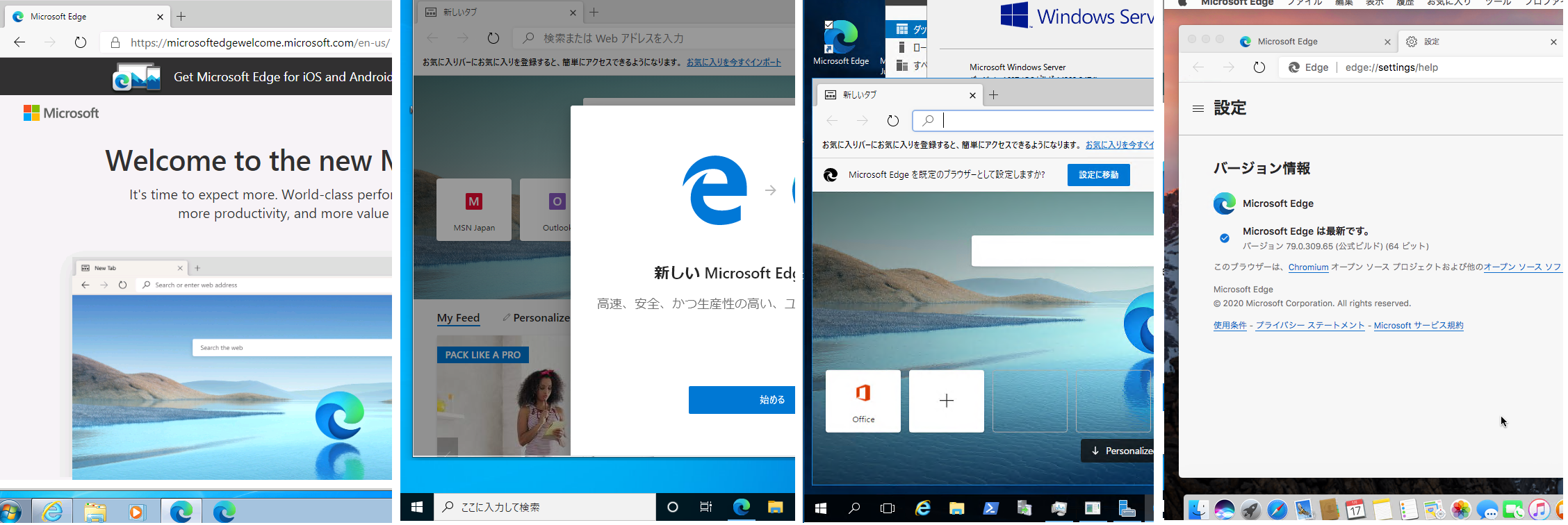
Task: Reload the edge://settings/help page on macOS
Action: coord(1259,67)
